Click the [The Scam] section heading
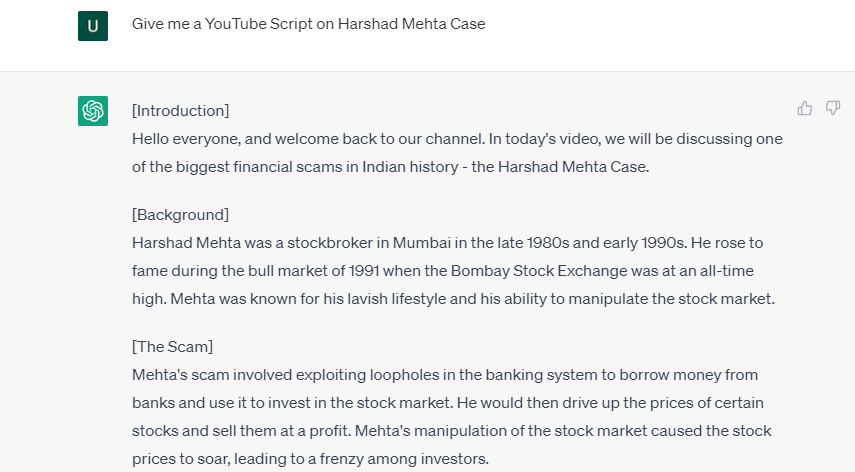The width and height of the screenshot is (855, 472). (x=172, y=346)
